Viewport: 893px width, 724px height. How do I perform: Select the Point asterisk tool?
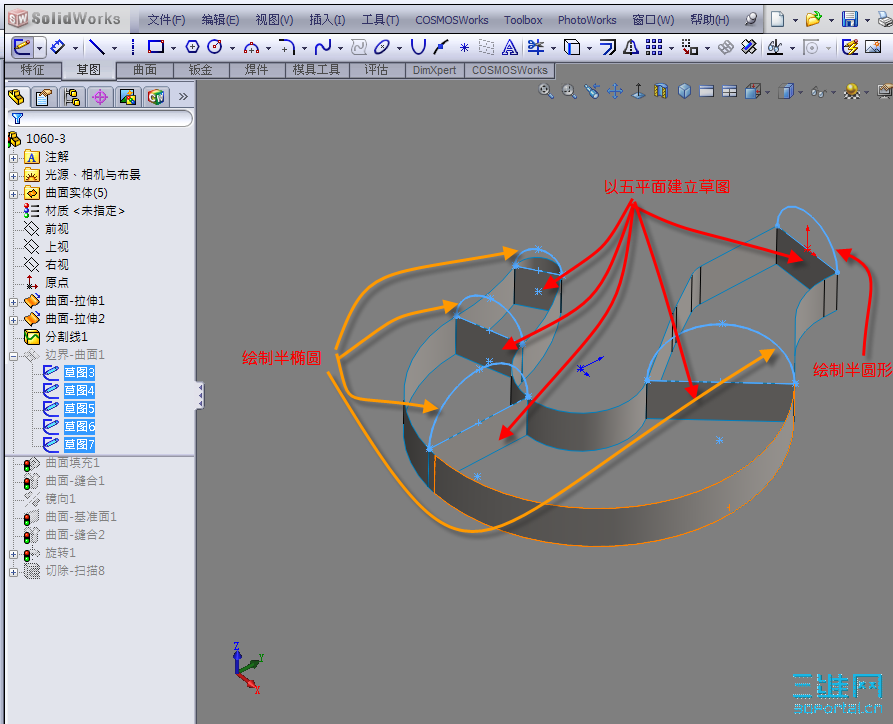coord(464,48)
